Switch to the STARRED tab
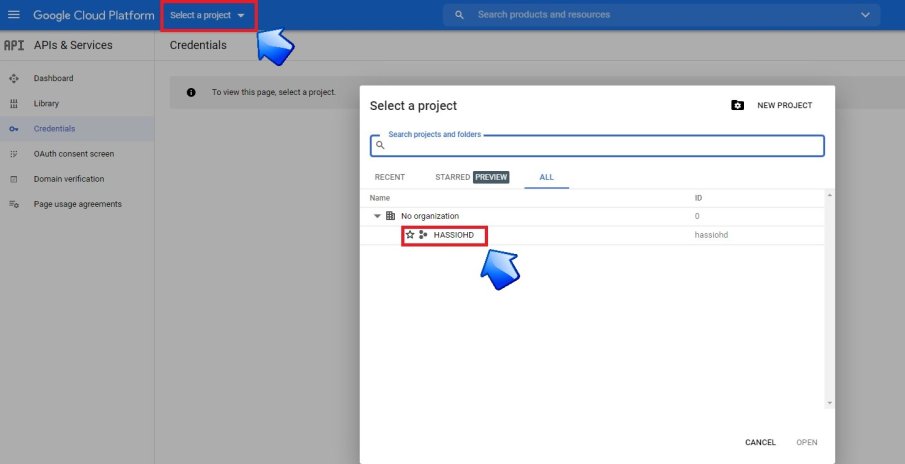The width and height of the screenshot is (905, 464). pos(452,177)
